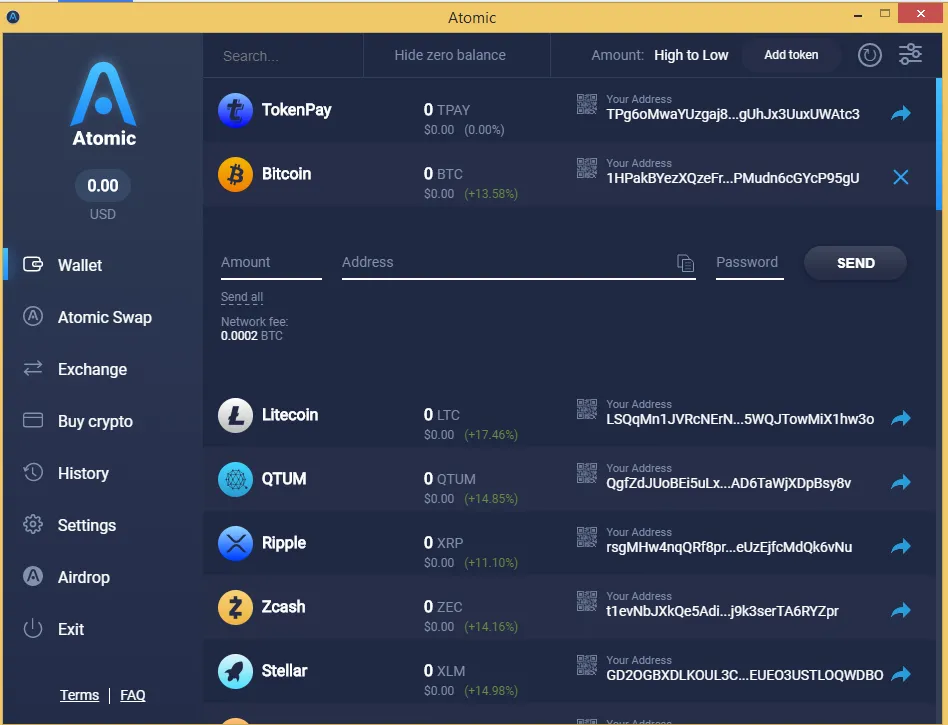Open the Atomic Swap section
This screenshot has width=948, height=725.
(104, 317)
